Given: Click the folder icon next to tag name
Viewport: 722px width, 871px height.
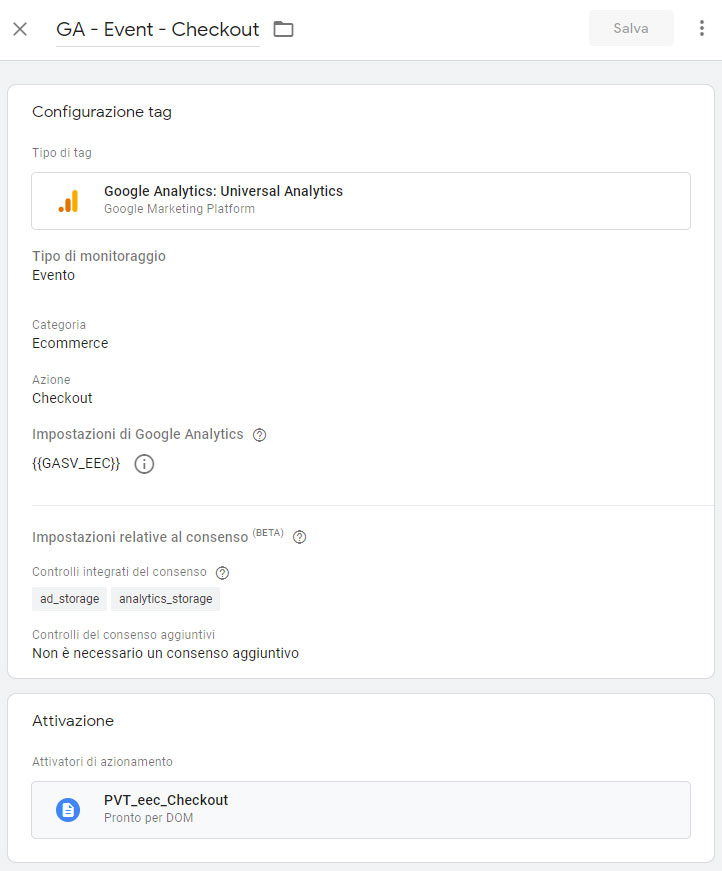Looking at the screenshot, I should point(283,29).
